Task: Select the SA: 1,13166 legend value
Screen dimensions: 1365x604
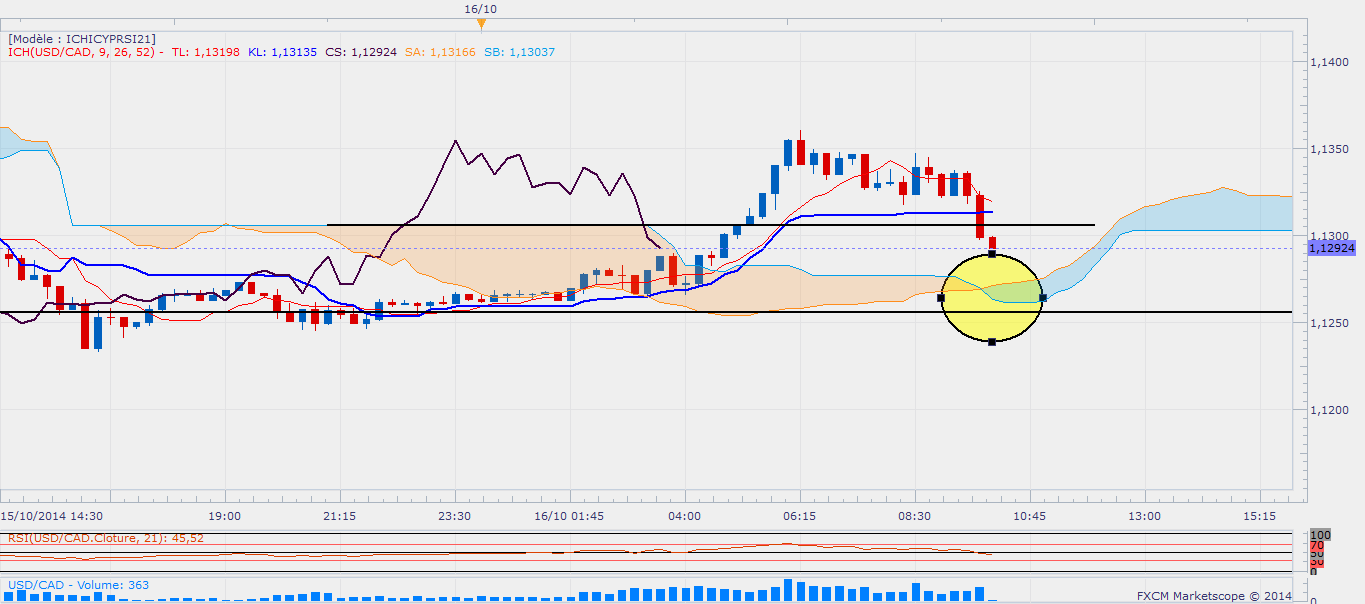Action: (x=439, y=52)
